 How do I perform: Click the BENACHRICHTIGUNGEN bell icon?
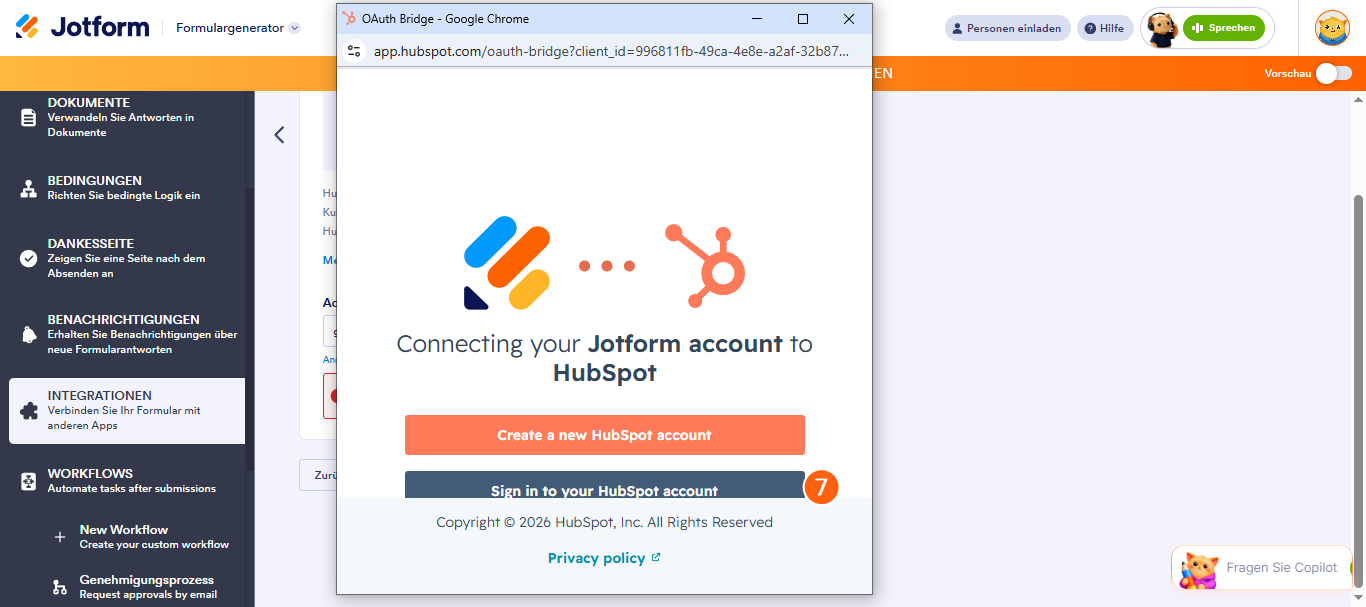pyautogui.click(x=29, y=334)
